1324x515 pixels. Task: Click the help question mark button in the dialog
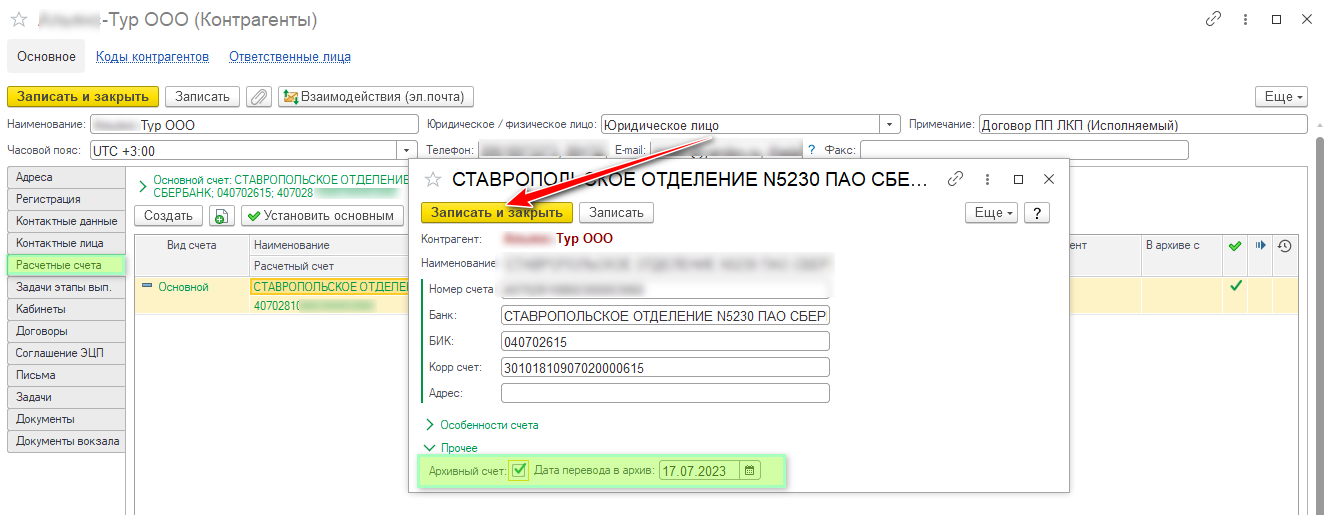(1036, 213)
